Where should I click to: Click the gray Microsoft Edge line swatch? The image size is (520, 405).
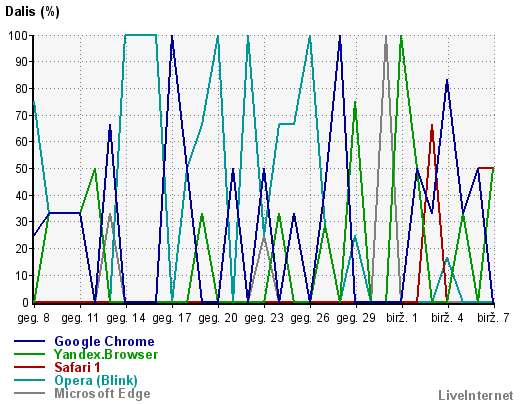(29, 393)
